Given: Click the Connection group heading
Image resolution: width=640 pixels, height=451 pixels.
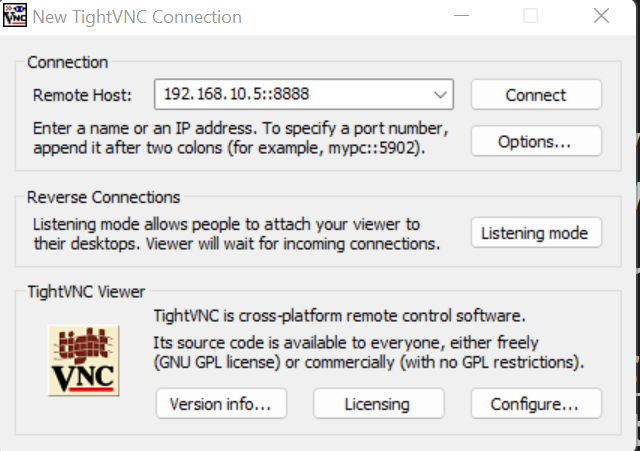Looking at the screenshot, I should [68, 62].
